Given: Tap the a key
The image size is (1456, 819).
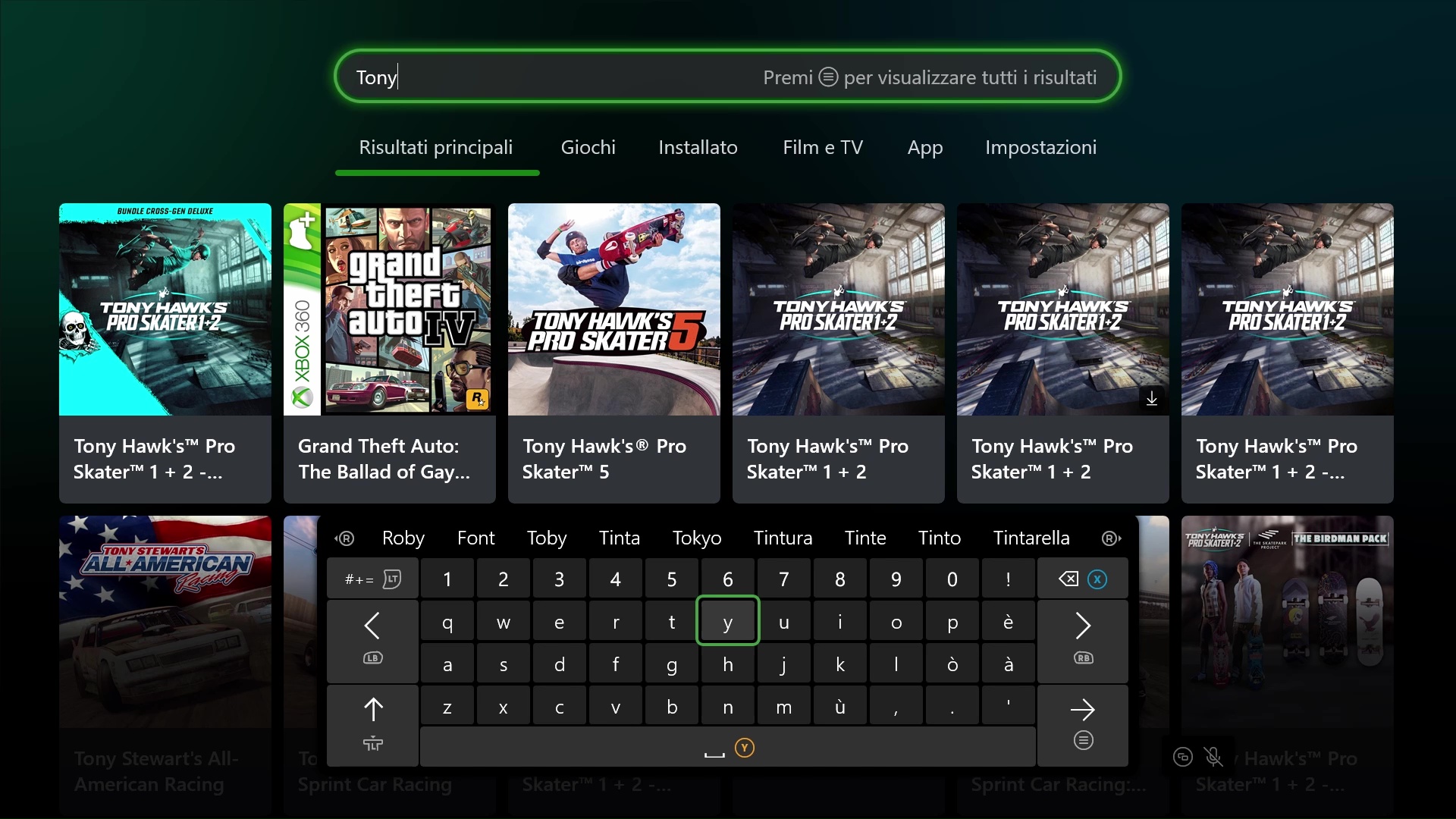Looking at the screenshot, I should [447, 664].
